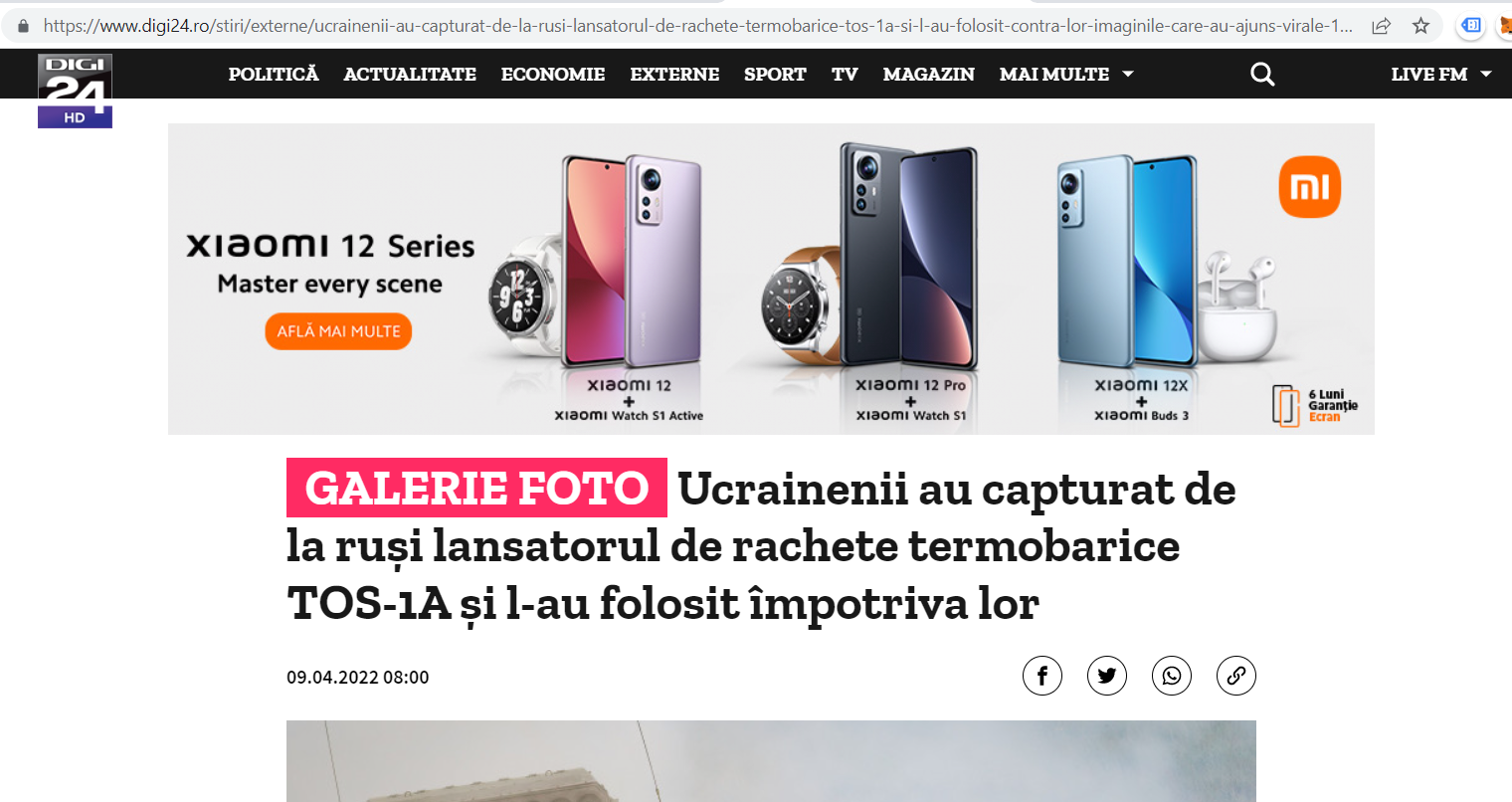The image size is (1512, 802).
Task: Click the AFLĂ MAI MULTE button
Action: [x=338, y=331]
